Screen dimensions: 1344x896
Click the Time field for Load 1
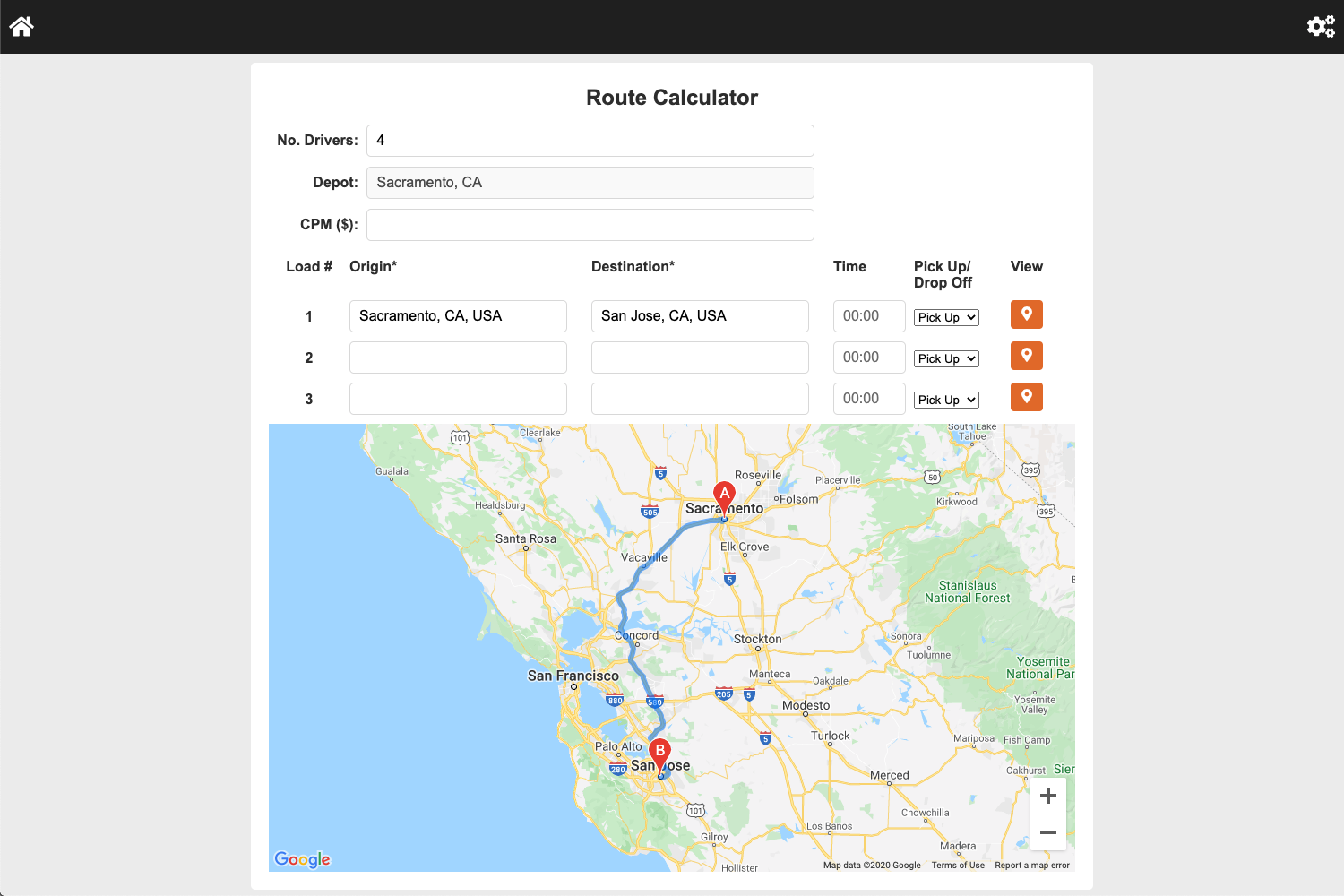point(868,315)
